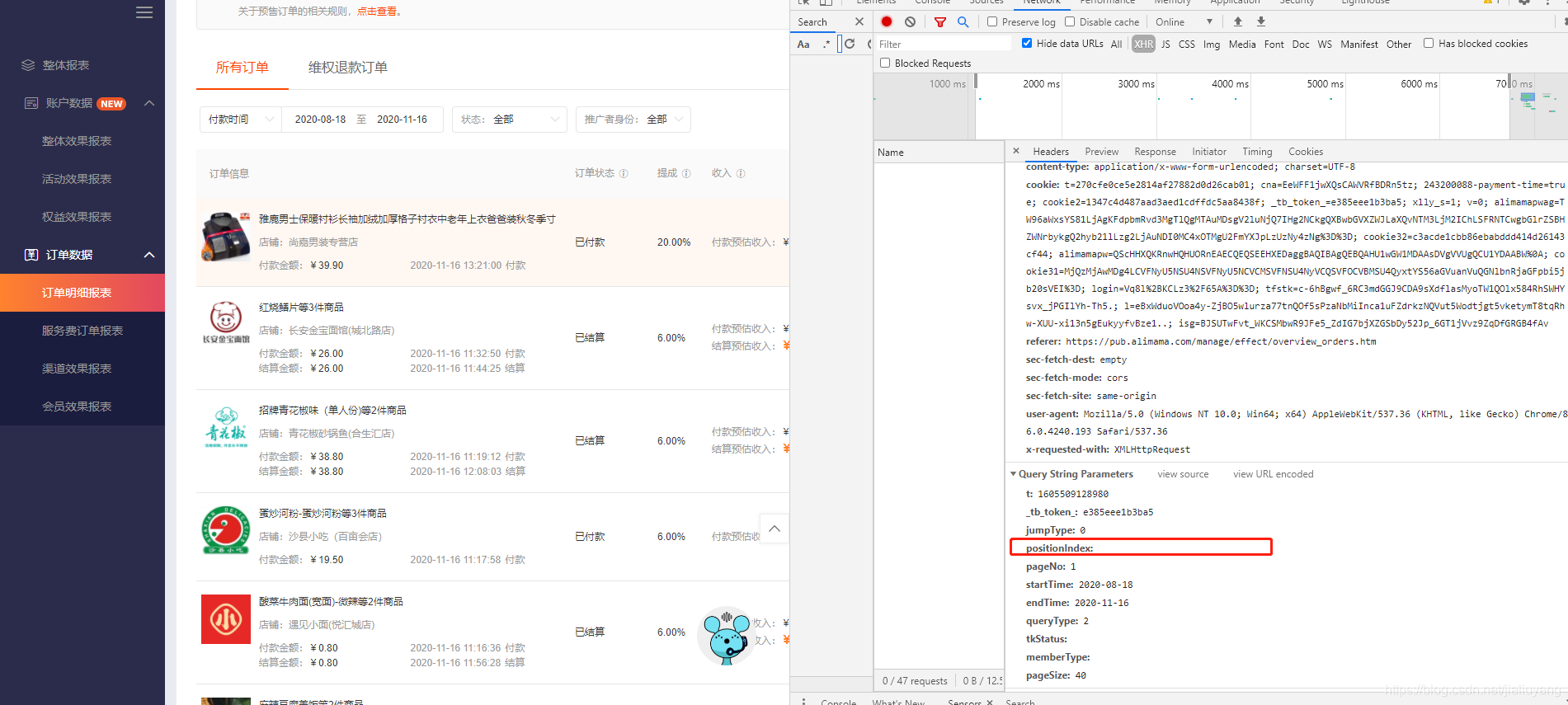Check Blocked Requests
The image size is (1568, 705).
(x=885, y=63)
